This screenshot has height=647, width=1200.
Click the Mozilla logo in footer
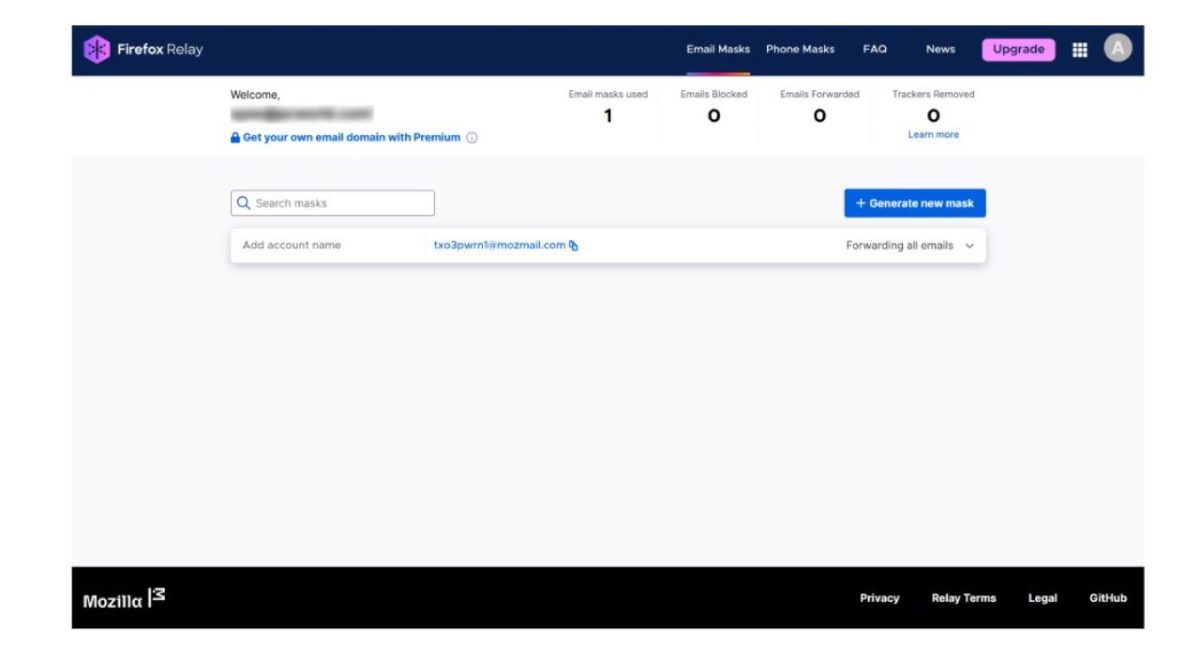pyautogui.click(x=124, y=598)
